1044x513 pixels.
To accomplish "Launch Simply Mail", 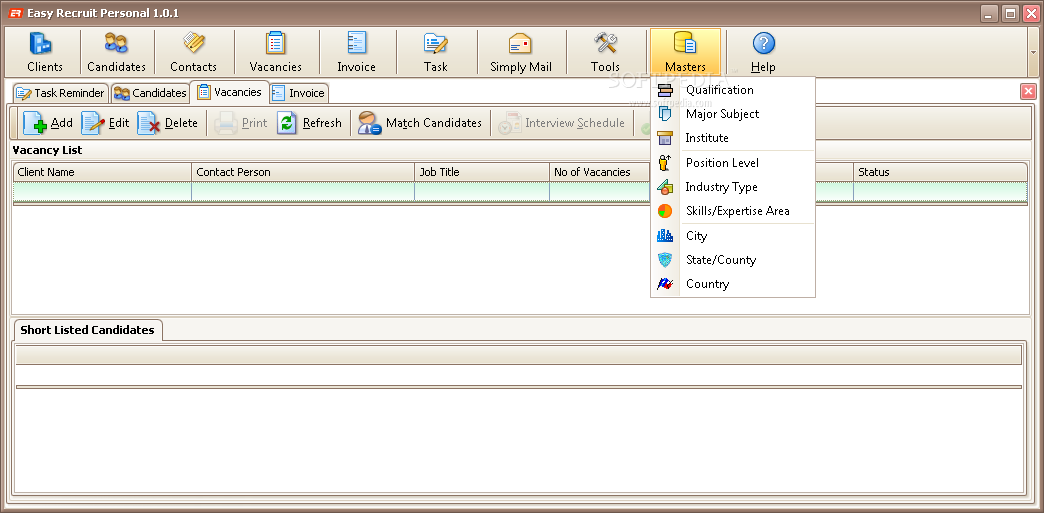I will pos(521,53).
